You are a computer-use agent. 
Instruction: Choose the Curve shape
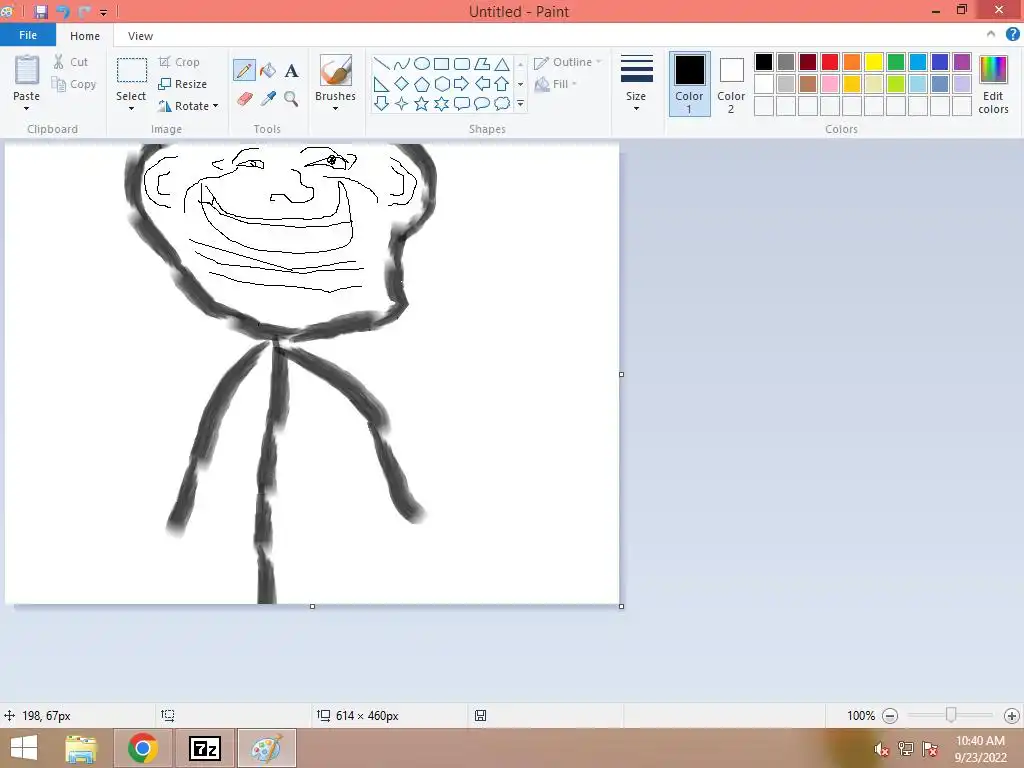402,63
